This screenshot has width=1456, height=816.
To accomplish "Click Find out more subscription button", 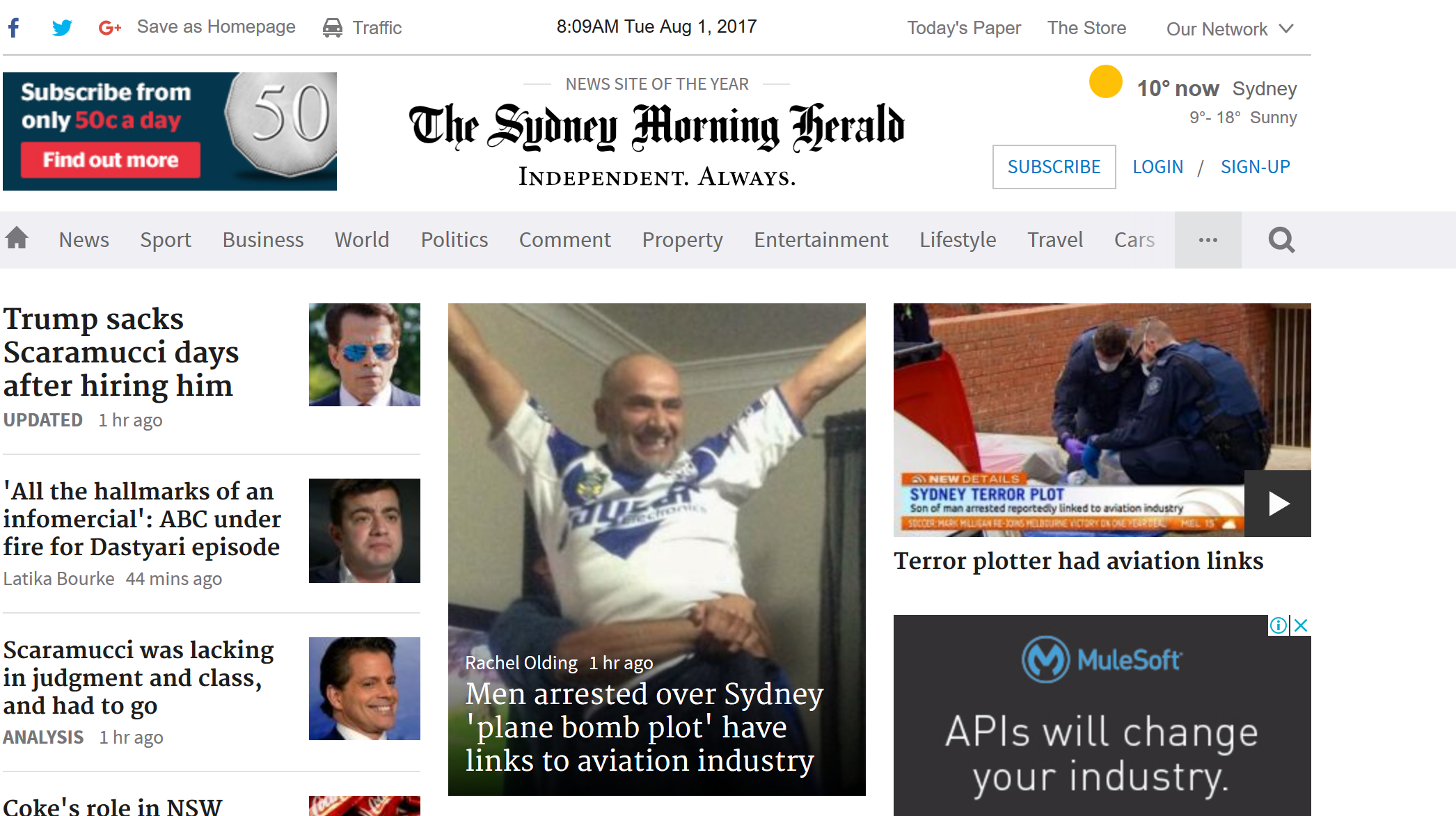I will 111,160.
